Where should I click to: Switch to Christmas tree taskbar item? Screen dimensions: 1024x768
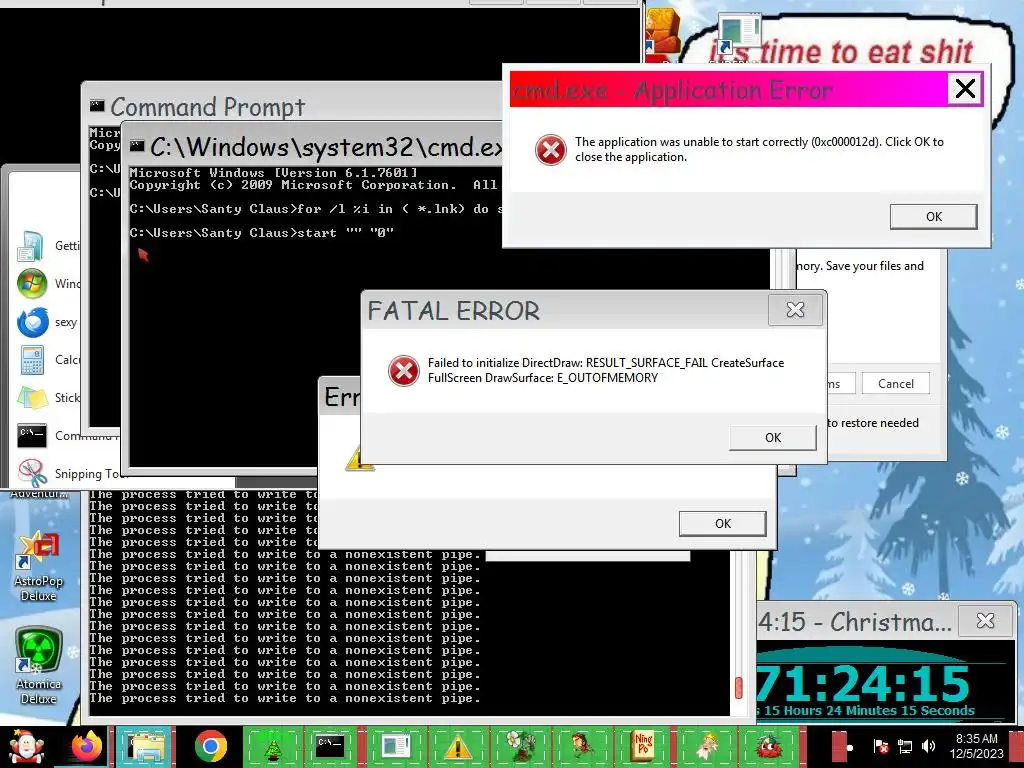click(x=273, y=746)
